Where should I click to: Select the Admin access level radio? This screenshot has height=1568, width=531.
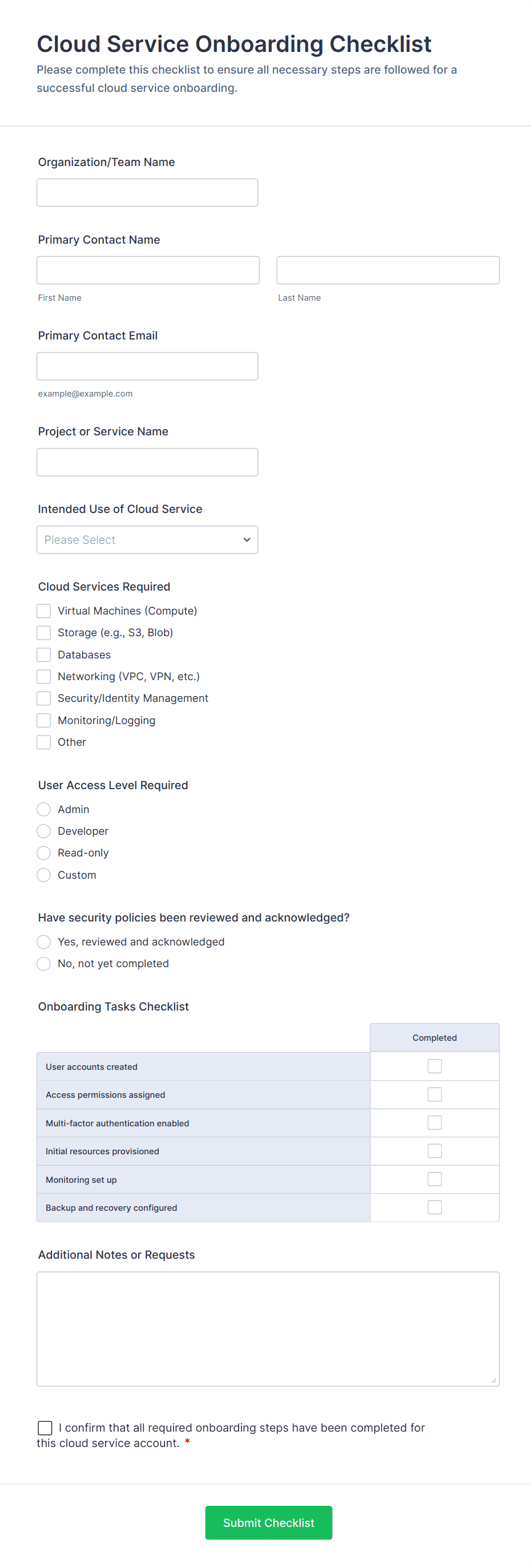[x=44, y=809]
